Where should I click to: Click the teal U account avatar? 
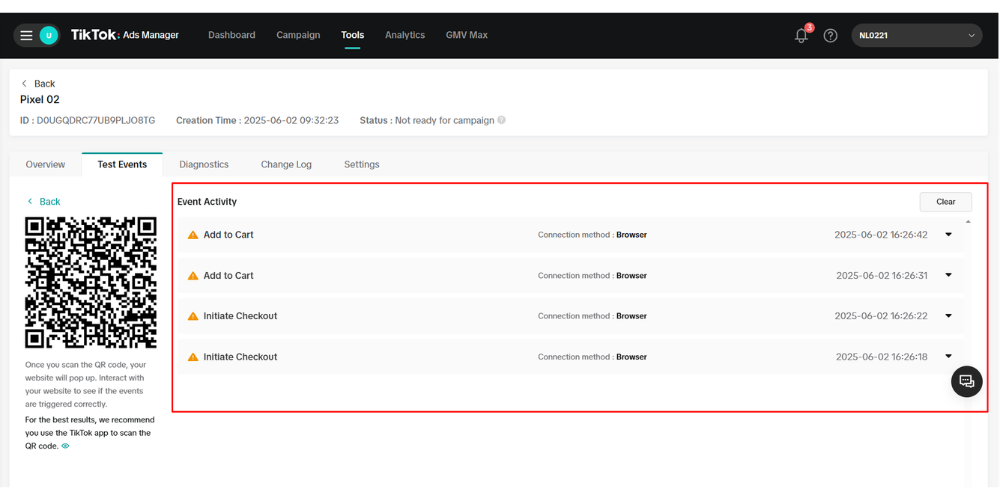click(x=48, y=36)
